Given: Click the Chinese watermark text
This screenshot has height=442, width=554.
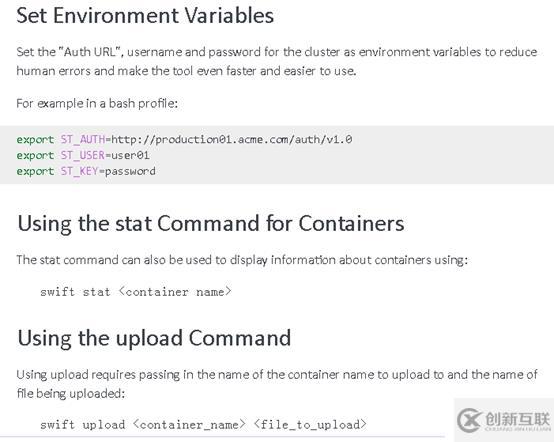Looking at the screenshot, I should tap(518, 419).
